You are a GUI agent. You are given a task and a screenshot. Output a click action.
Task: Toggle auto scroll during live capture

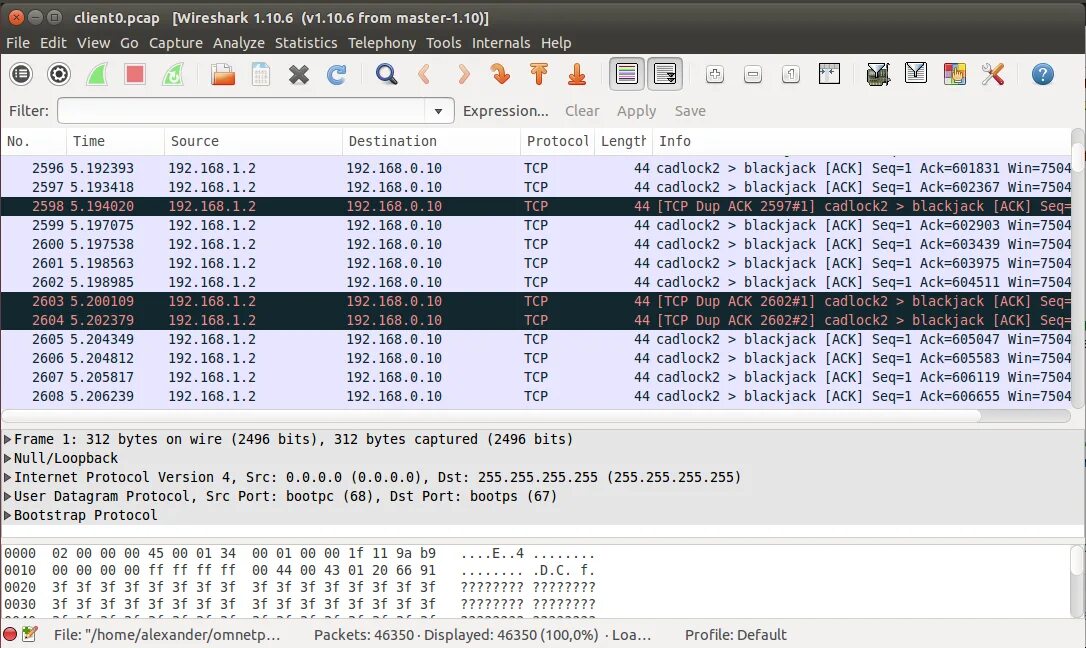coord(665,74)
